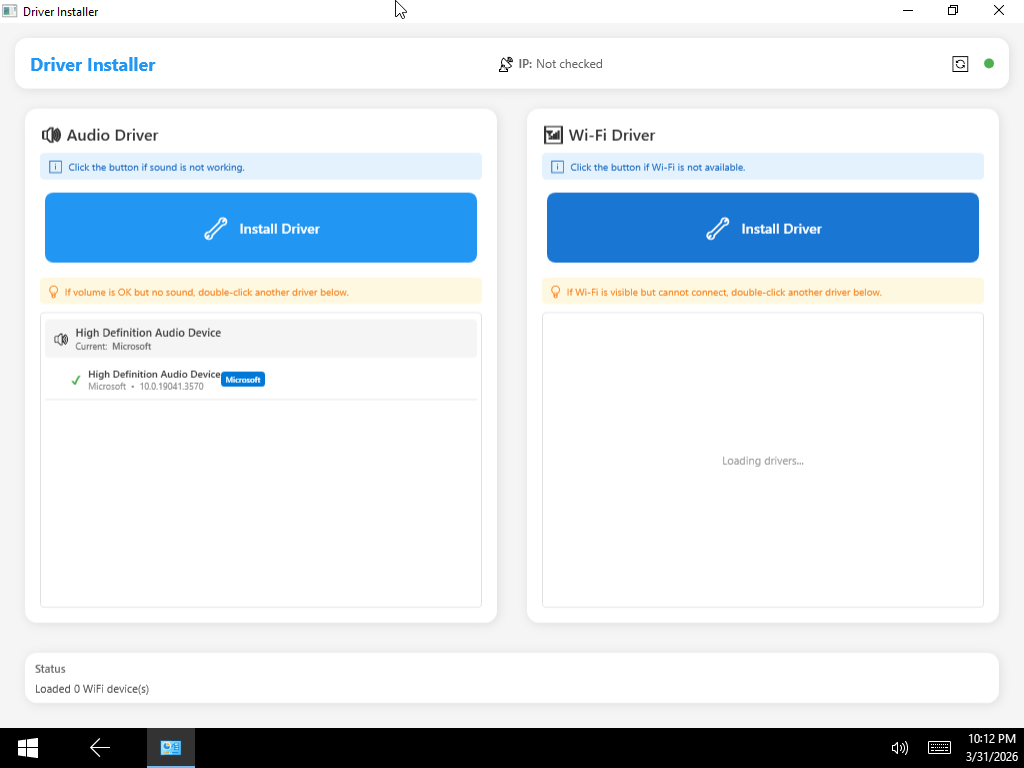Image resolution: width=1024 pixels, height=768 pixels.
Task: Click the Wi-Fi signal icon in the Wi-Fi Driver header
Action: coord(553,135)
